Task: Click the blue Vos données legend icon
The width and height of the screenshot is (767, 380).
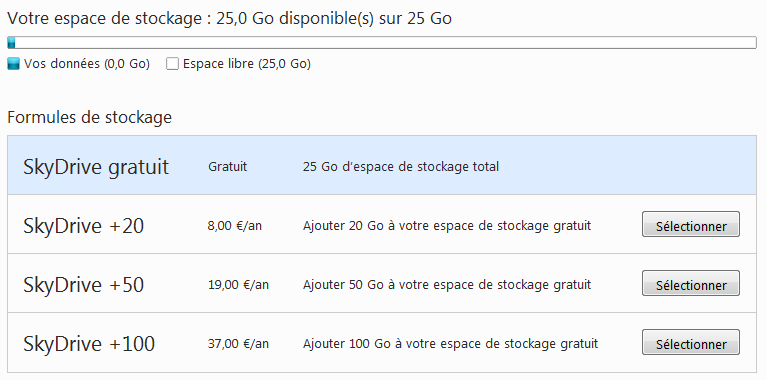Action: (13, 64)
